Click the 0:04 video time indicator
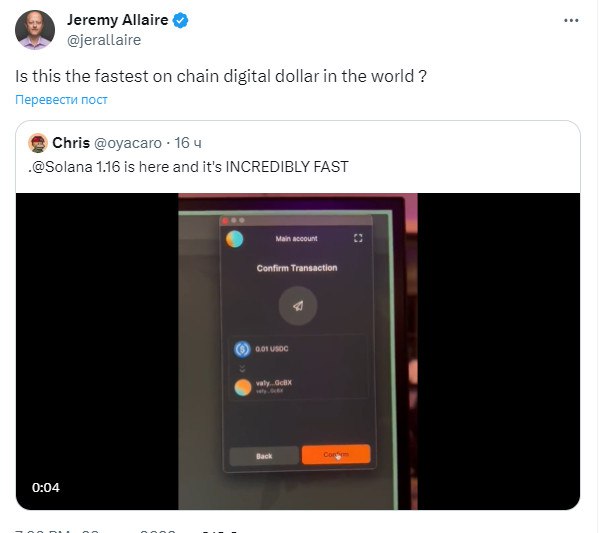Image resolution: width=599 pixels, height=533 pixels. point(46,488)
